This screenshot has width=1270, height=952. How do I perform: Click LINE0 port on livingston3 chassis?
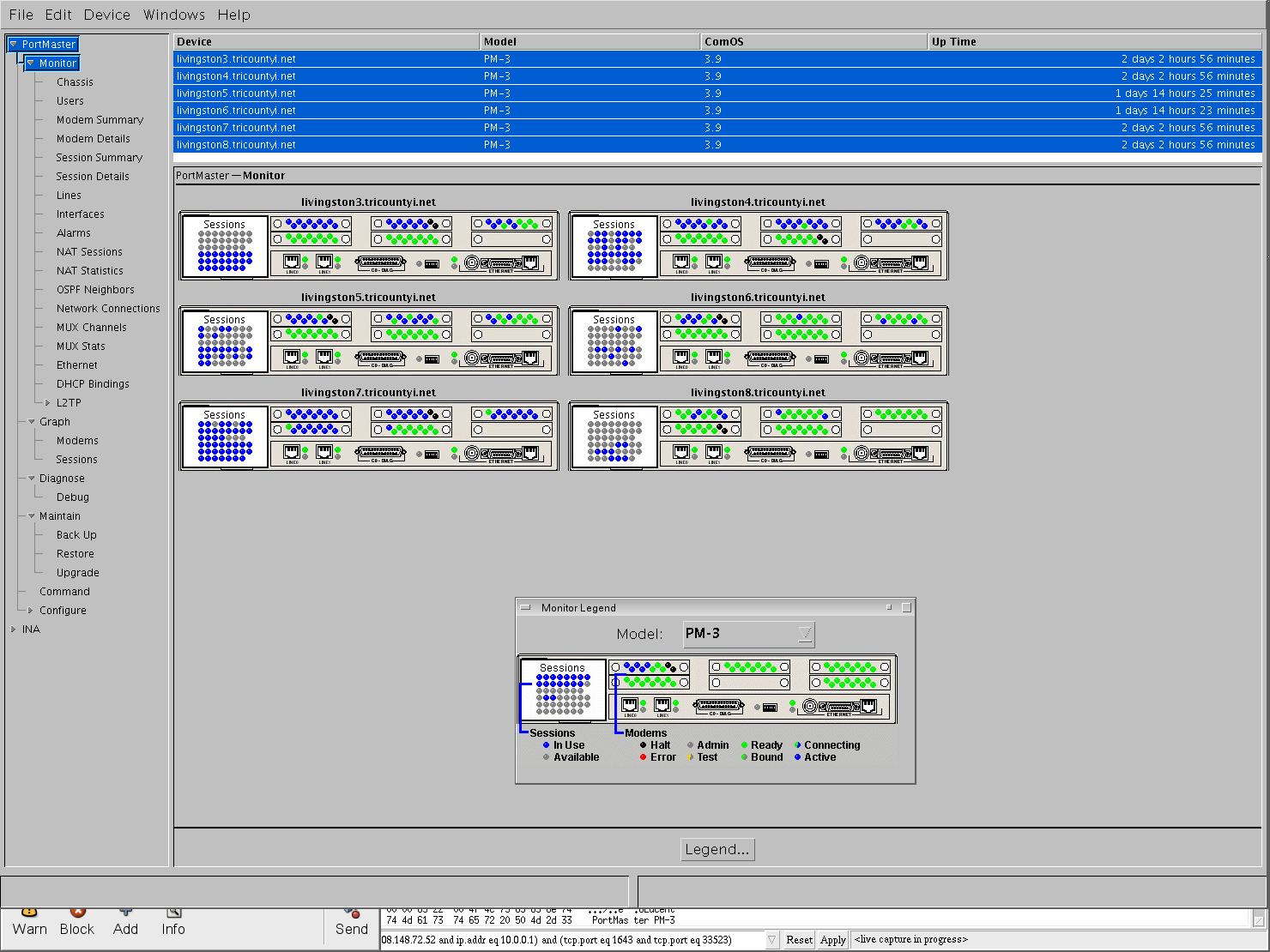pyautogui.click(x=292, y=262)
